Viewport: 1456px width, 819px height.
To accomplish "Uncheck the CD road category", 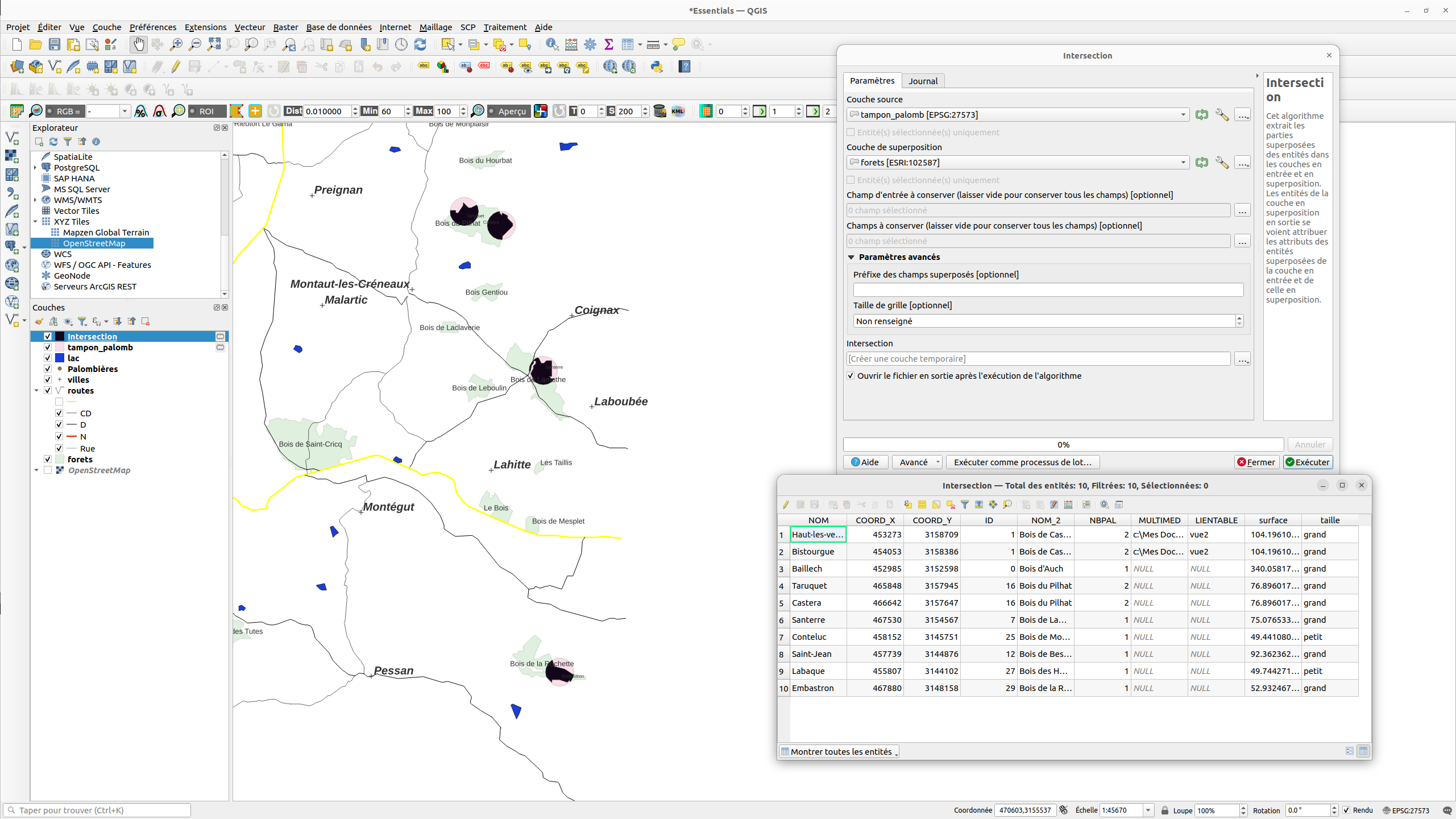I will (59, 413).
